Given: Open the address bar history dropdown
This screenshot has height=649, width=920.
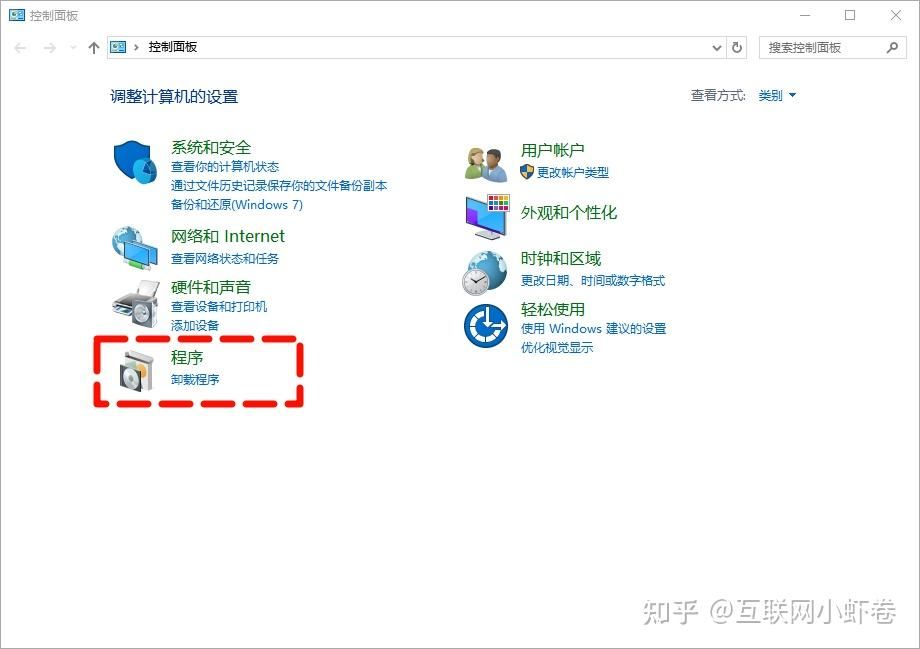Looking at the screenshot, I should point(716,48).
